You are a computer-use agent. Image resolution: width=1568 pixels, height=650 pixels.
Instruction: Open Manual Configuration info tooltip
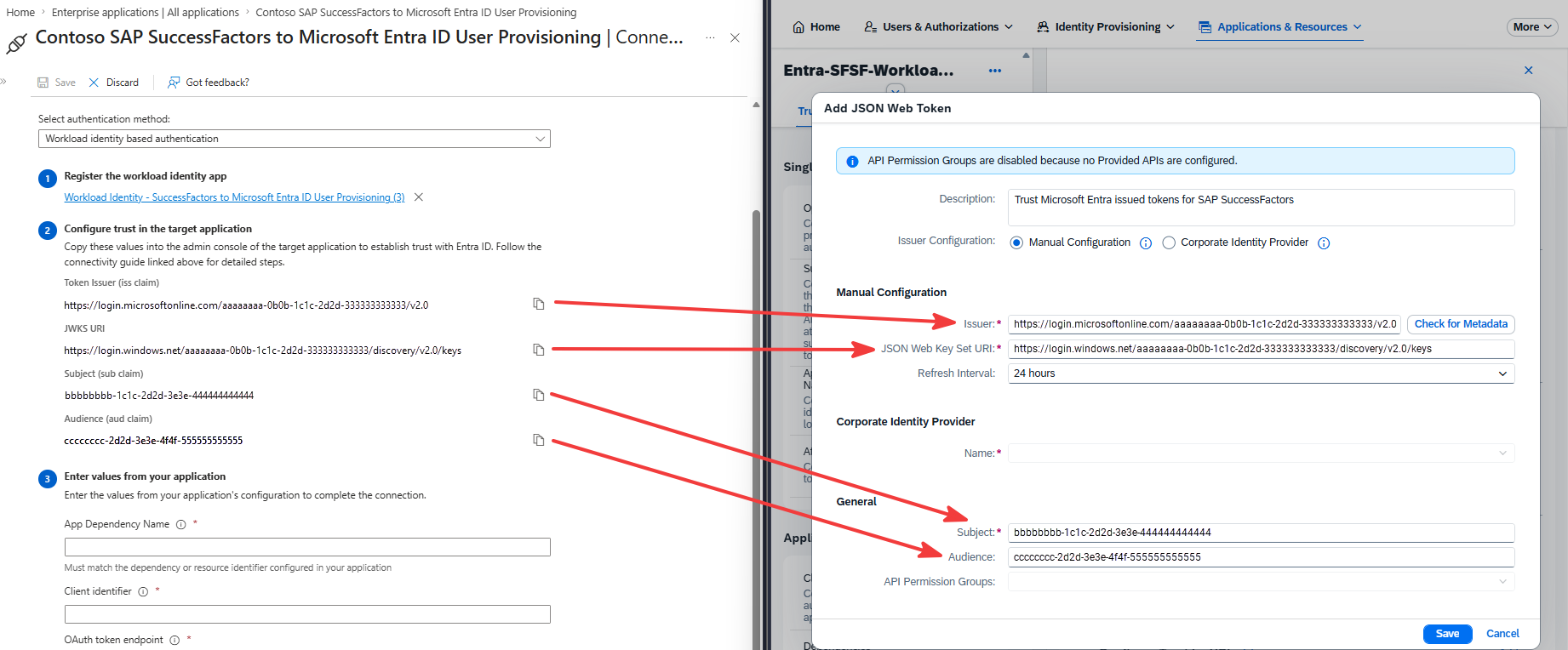[1146, 243]
